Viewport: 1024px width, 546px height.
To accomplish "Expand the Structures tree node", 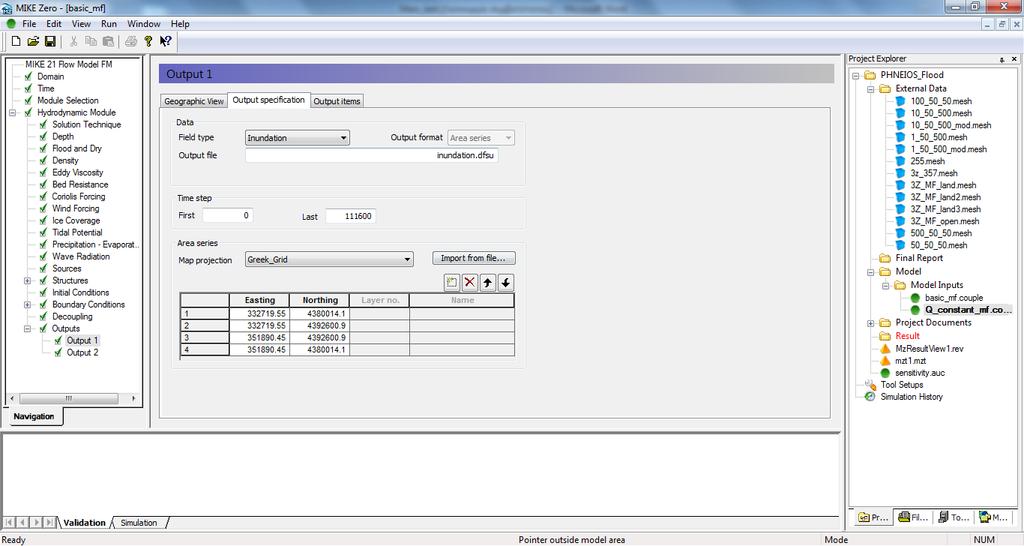I will point(27,281).
